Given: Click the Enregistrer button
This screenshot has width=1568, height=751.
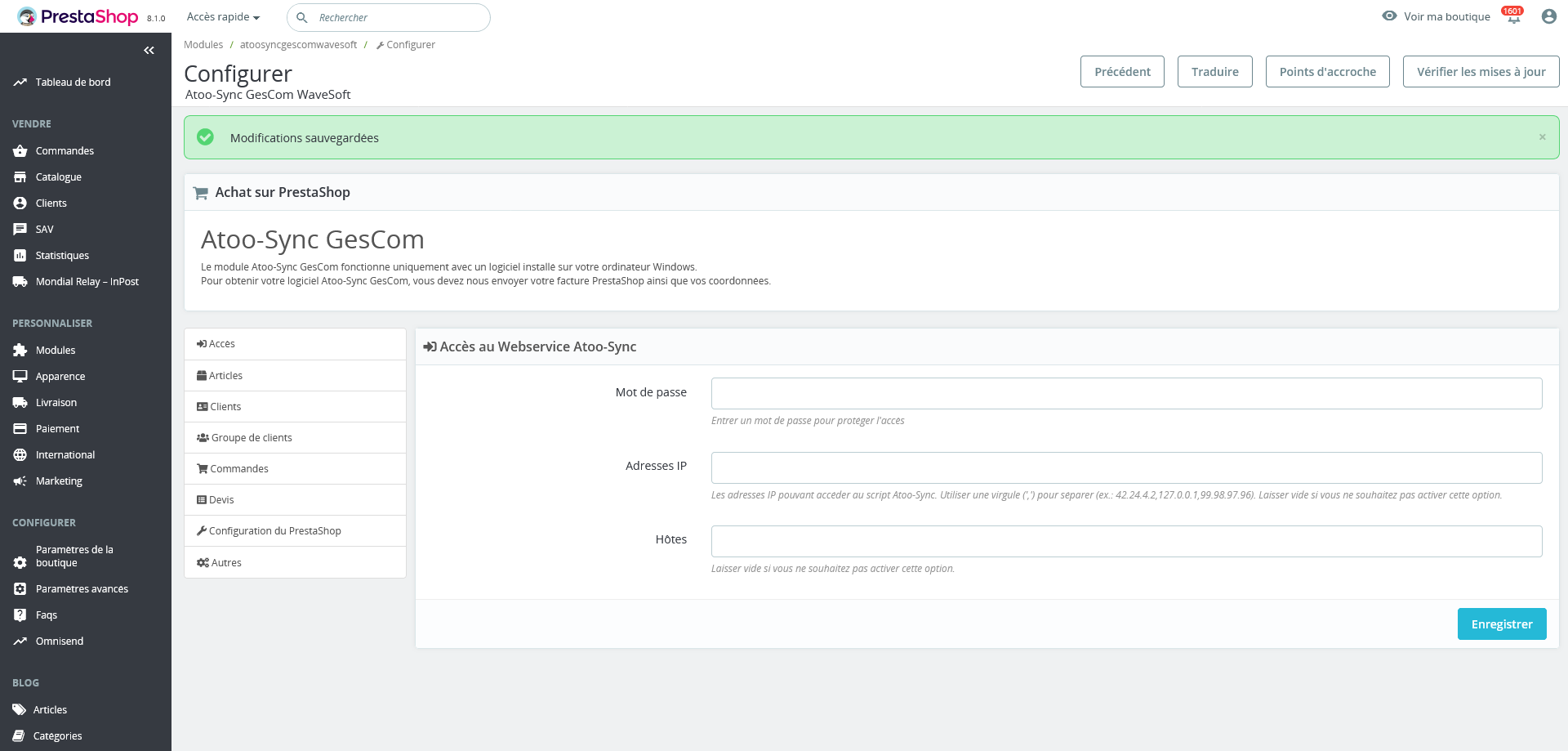Looking at the screenshot, I should point(1502,624).
